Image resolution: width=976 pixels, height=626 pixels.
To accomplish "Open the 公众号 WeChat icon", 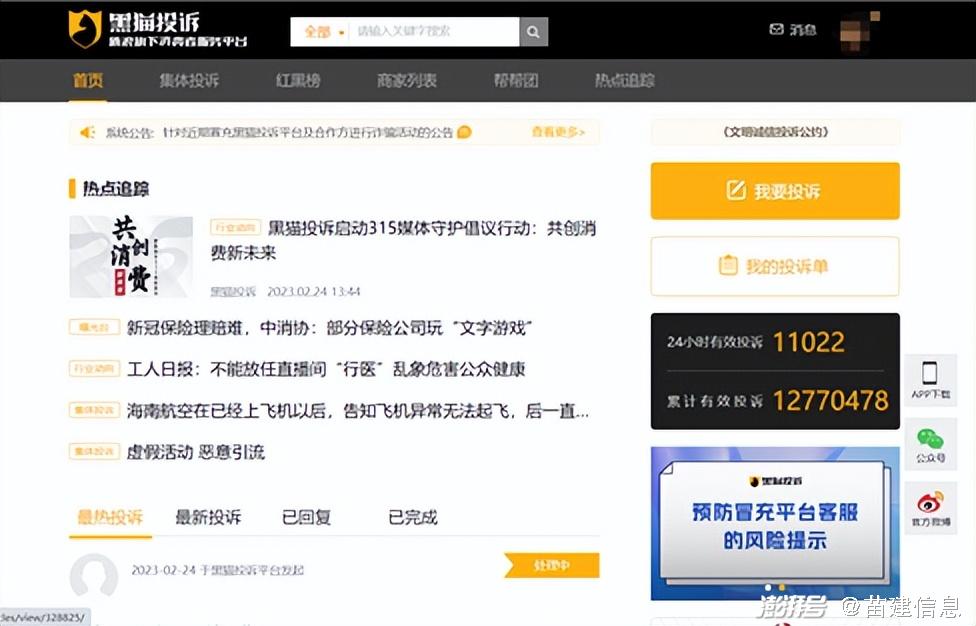I will tap(930, 439).
